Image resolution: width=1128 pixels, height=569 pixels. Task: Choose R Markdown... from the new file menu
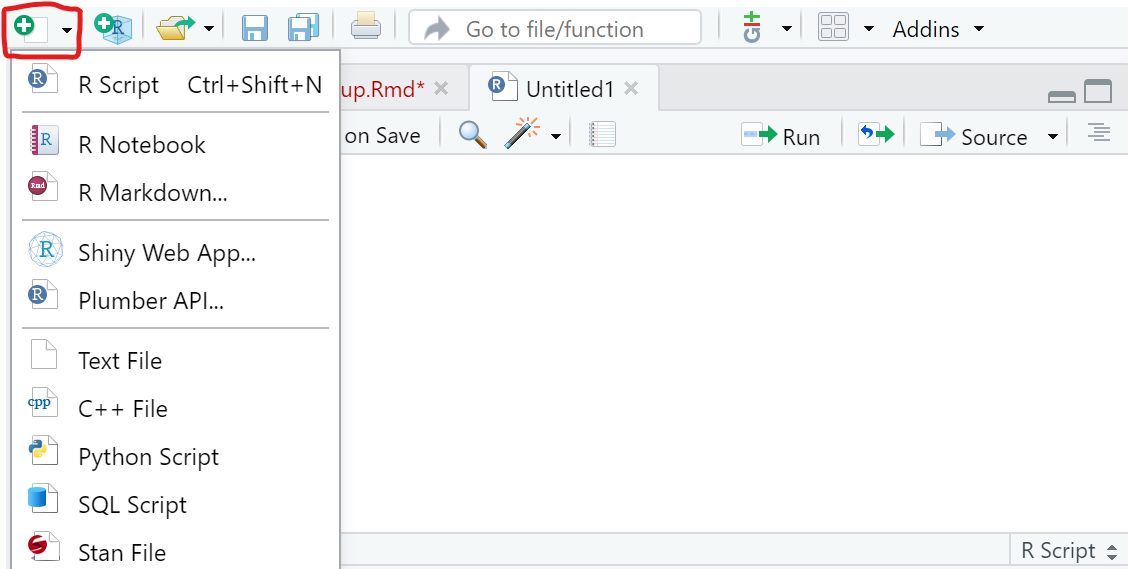pos(152,193)
